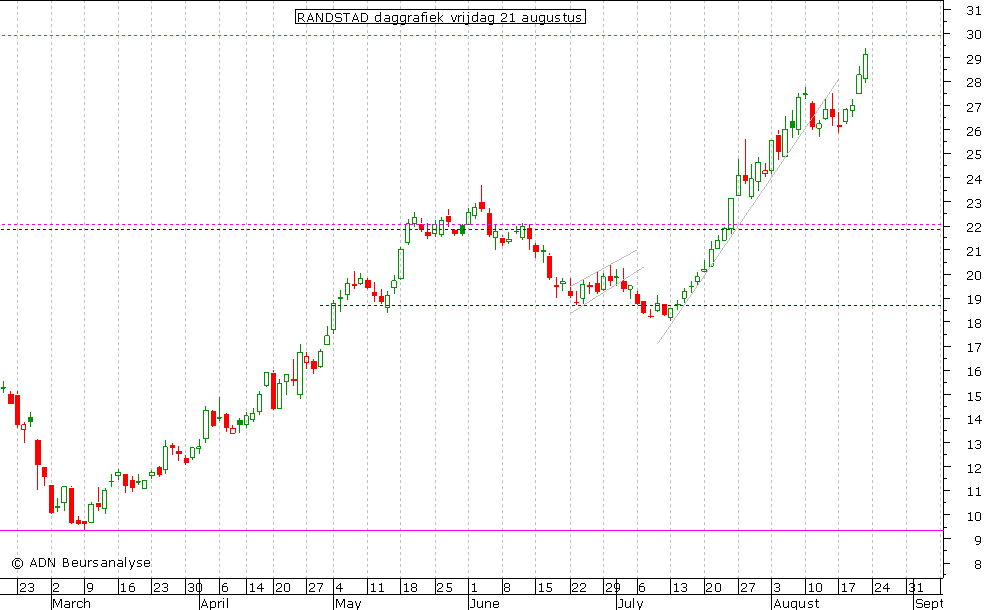Select date label 3 above August
The image size is (984, 610).
[778, 587]
